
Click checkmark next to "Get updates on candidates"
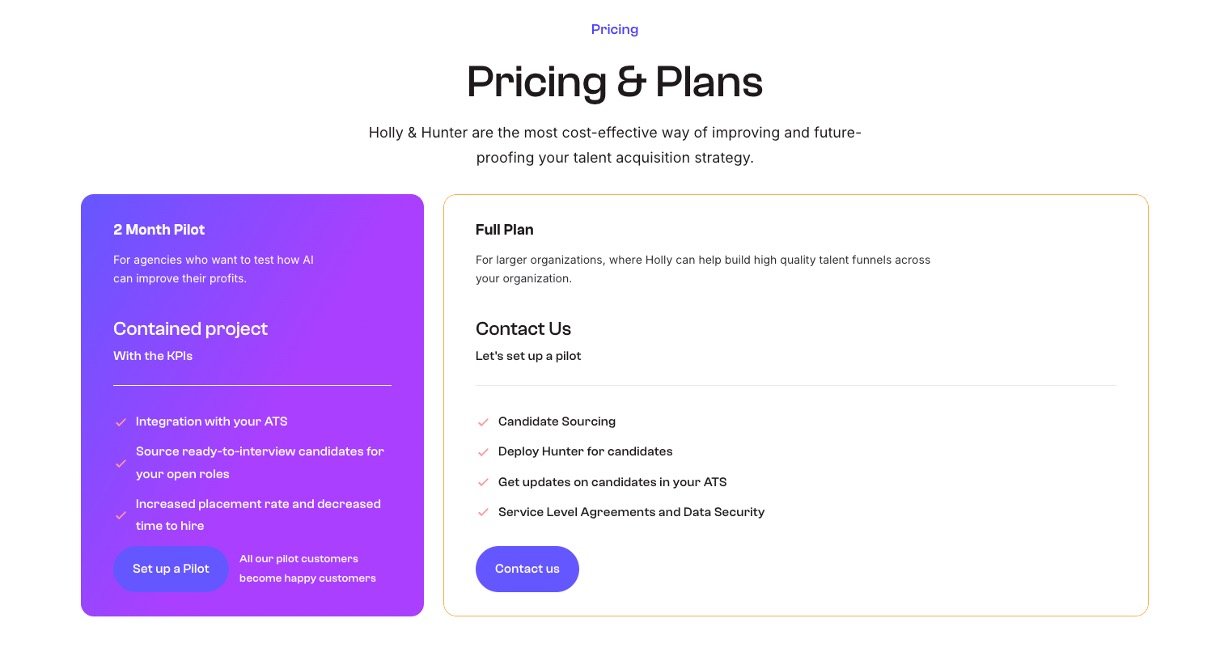click(x=483, y=483)
